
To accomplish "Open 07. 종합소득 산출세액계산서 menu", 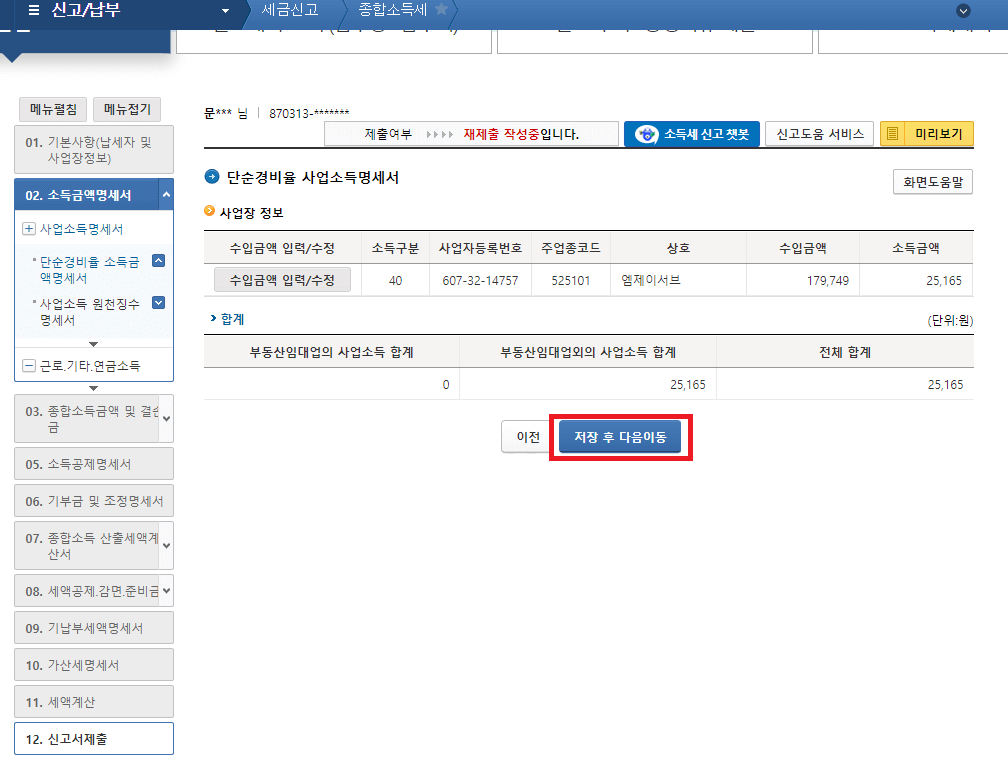I will (x=87, y=546).
